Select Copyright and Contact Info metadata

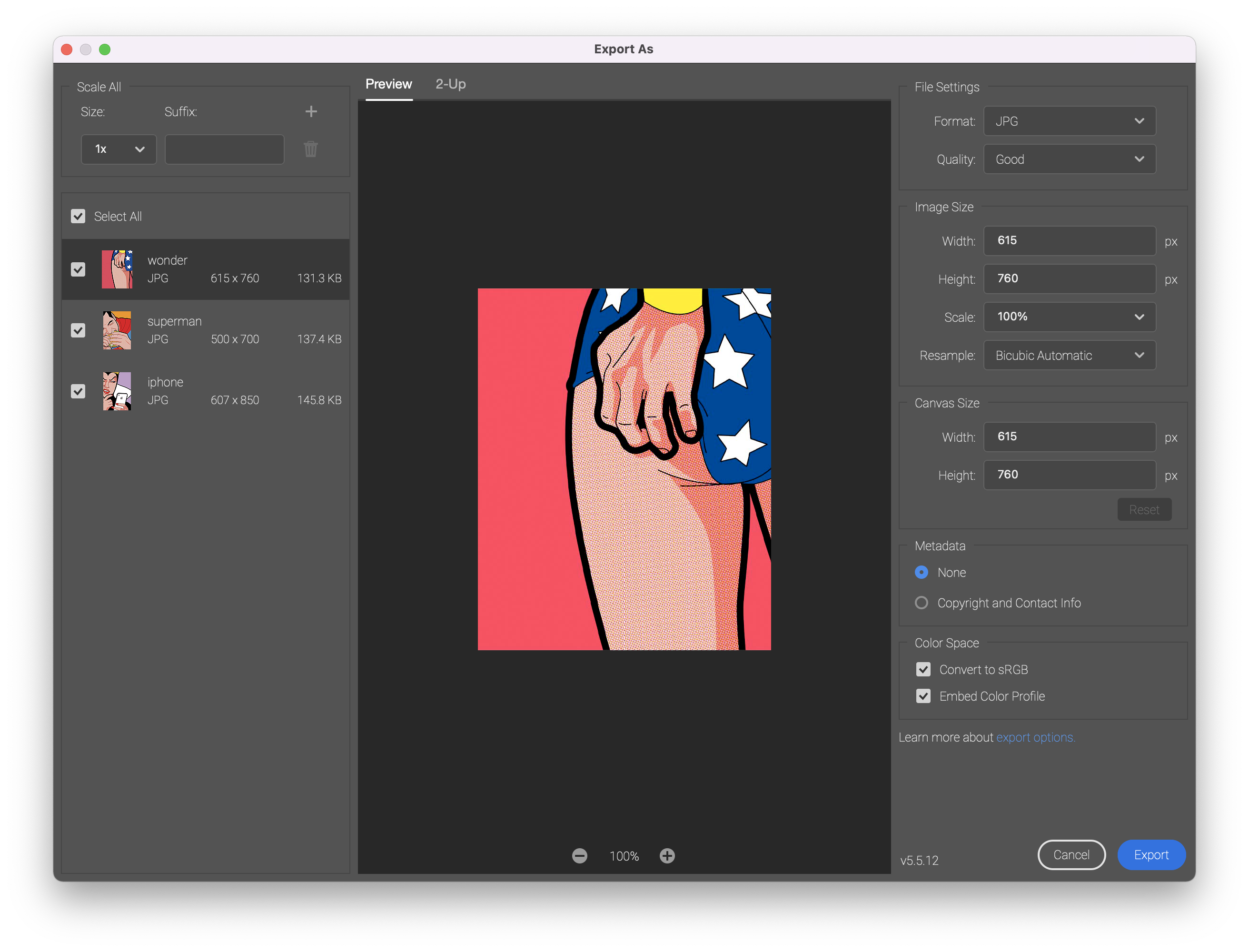922,603
